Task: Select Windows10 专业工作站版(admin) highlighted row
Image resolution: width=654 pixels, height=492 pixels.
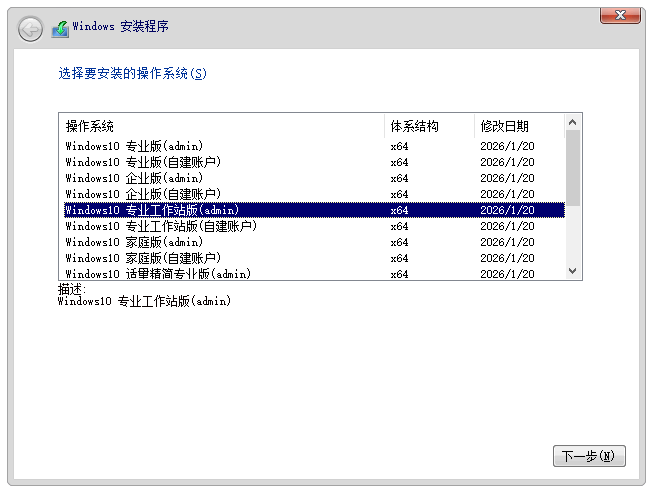Action: 152,210
